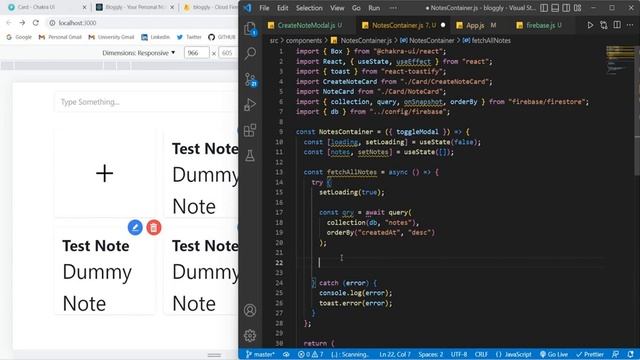Switch to the CreateNoteModal.js editor tab
The height and width of the screenshot is (360, 640).
click(x=305, y=25)
